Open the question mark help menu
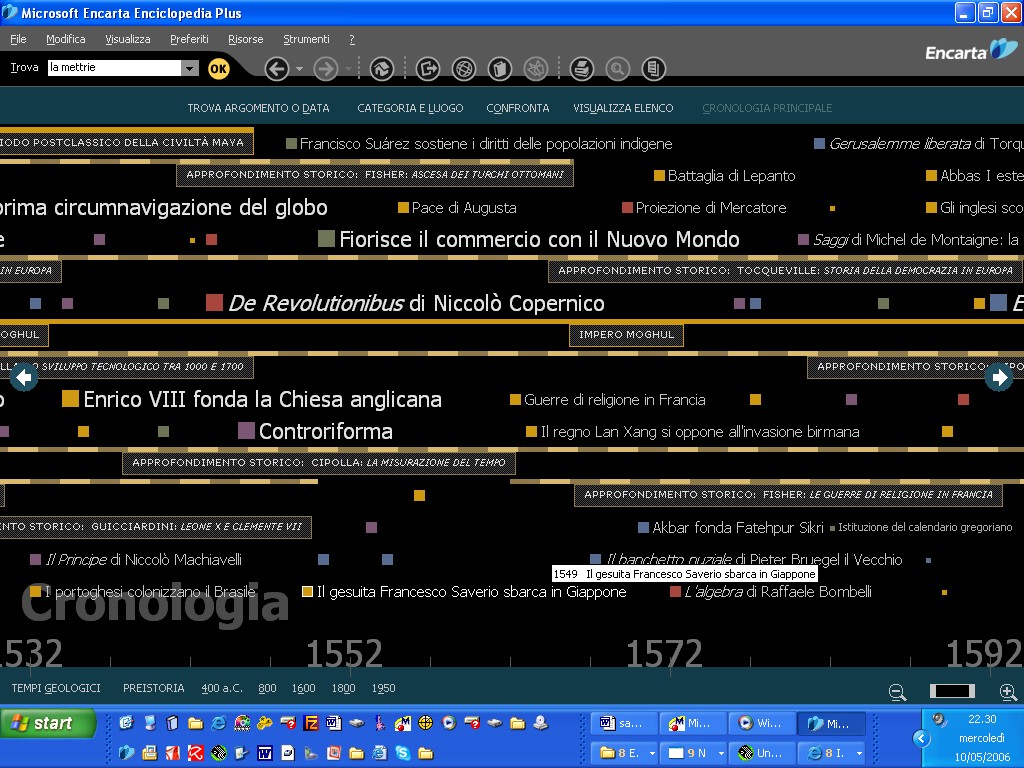The image size is (1024, 768). click(352, 39)
